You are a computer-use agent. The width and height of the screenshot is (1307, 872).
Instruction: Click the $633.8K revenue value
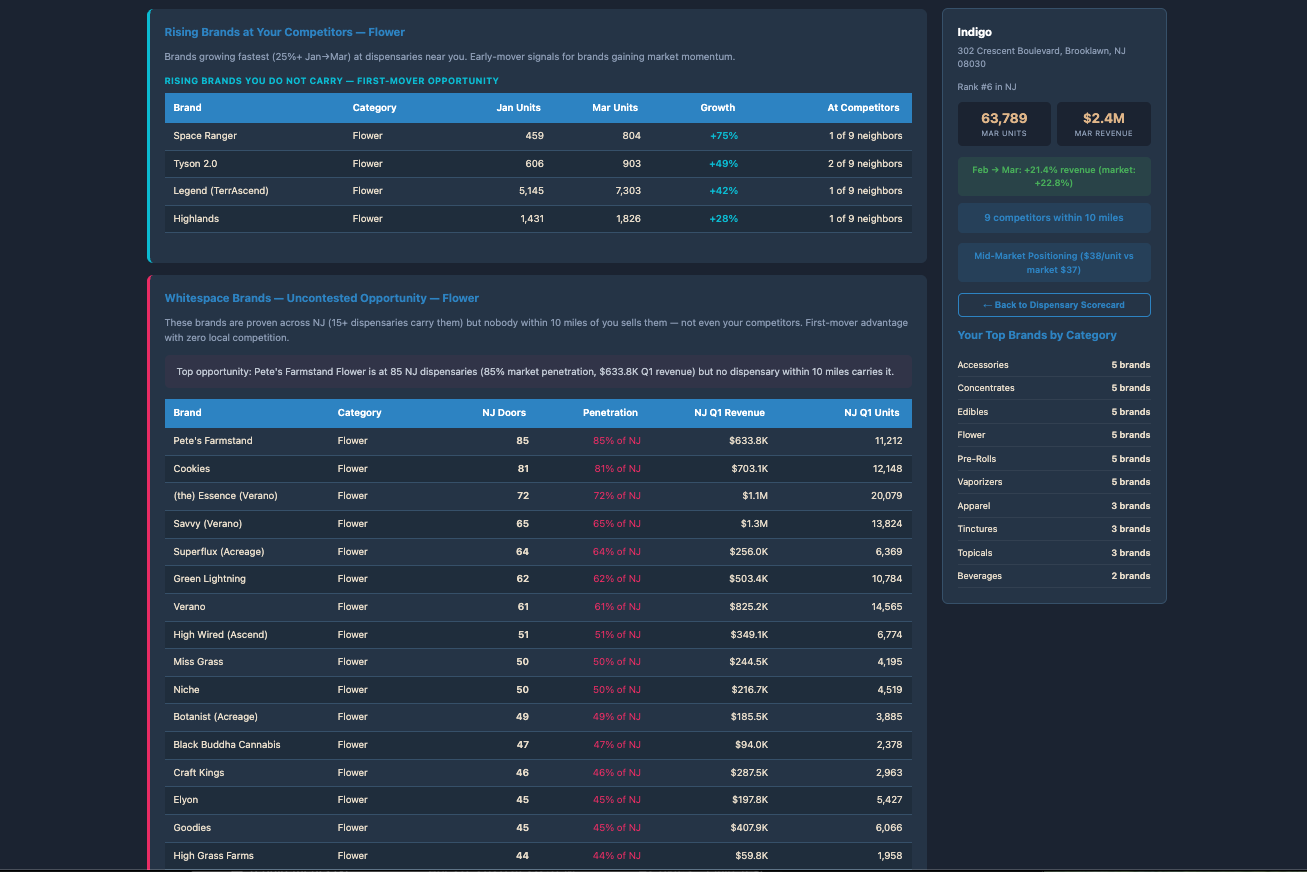click(x=749, y=441)
